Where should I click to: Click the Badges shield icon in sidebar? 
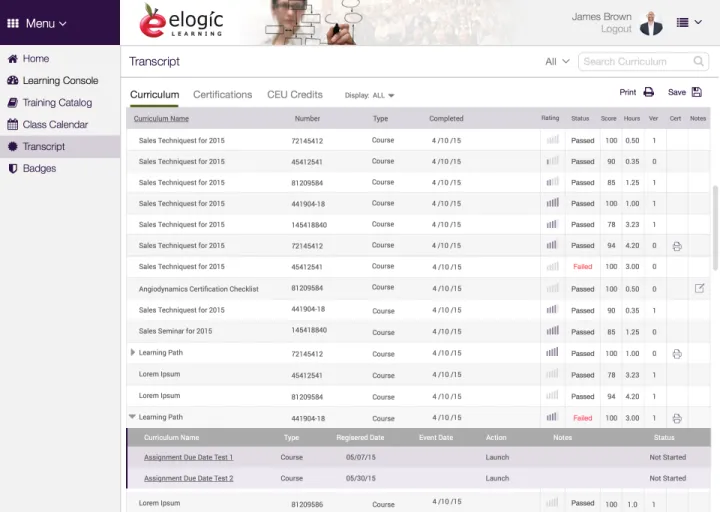(12, 168)
